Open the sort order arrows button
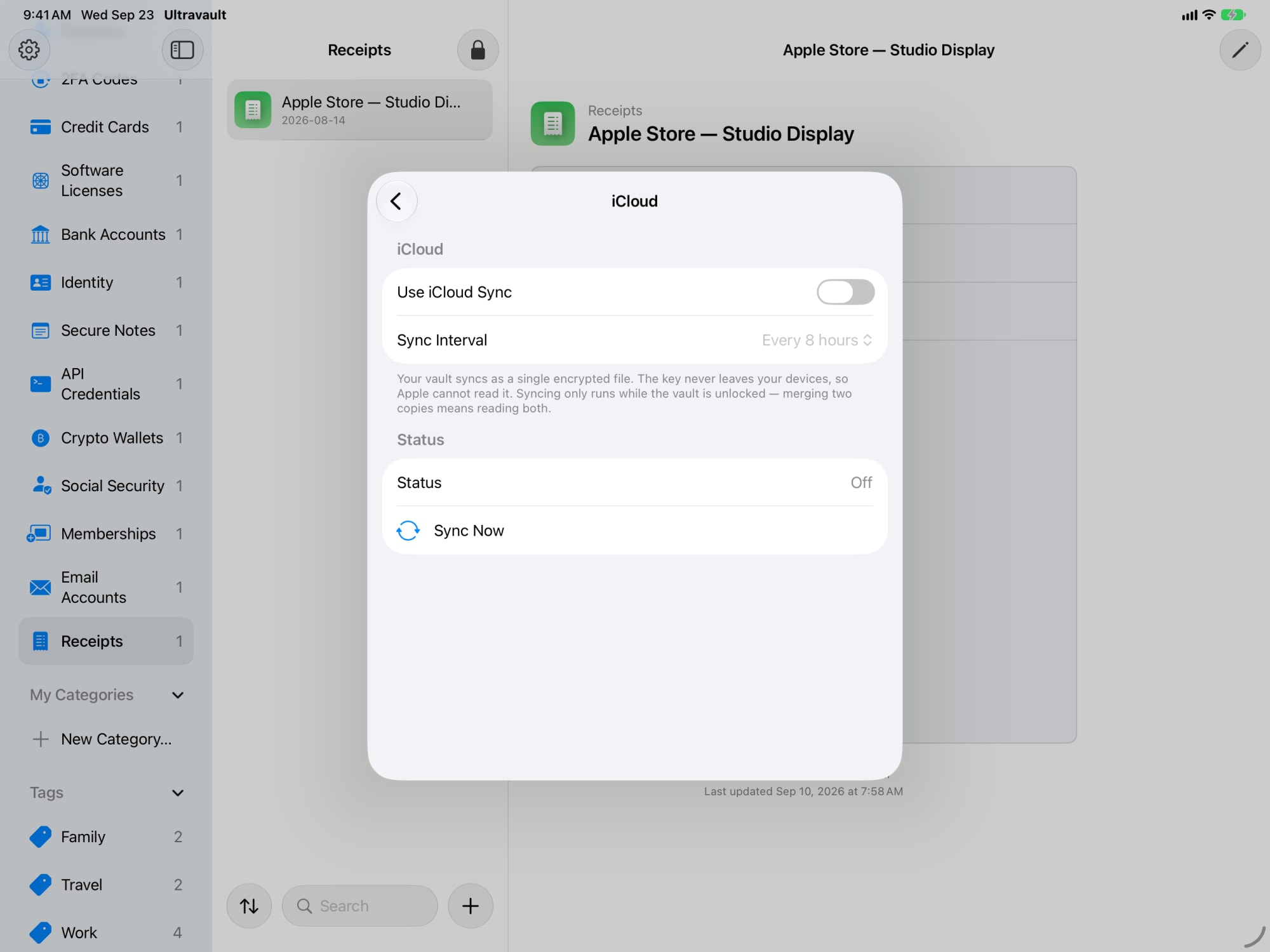 [x=249, y=906]
